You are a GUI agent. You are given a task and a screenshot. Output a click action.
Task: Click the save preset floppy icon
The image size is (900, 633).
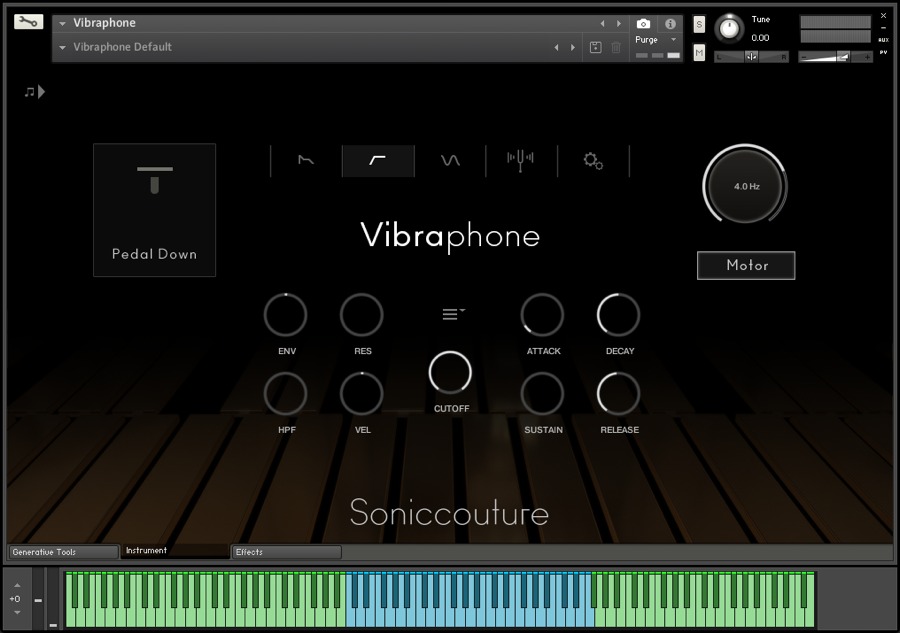pyautogui.click(x=596, y=47)
